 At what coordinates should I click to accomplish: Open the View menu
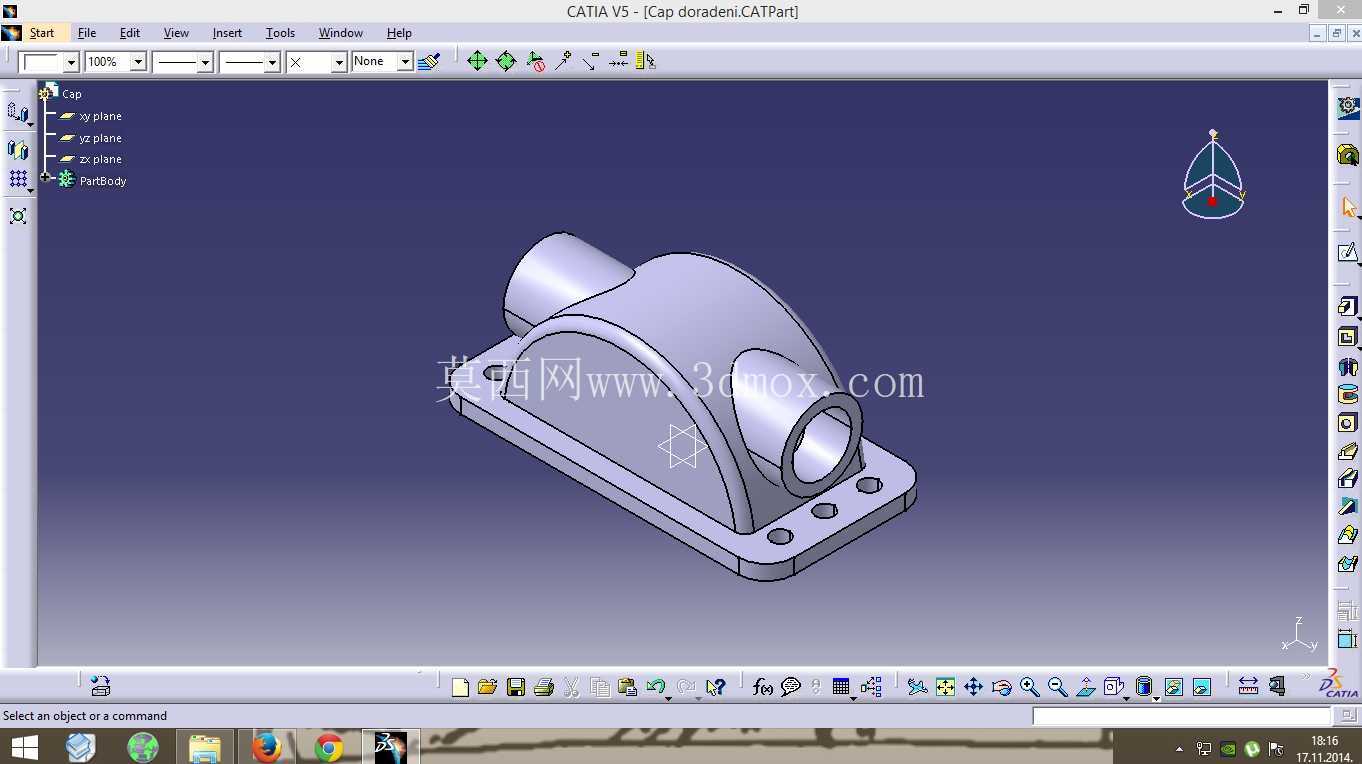coord(176,33)
